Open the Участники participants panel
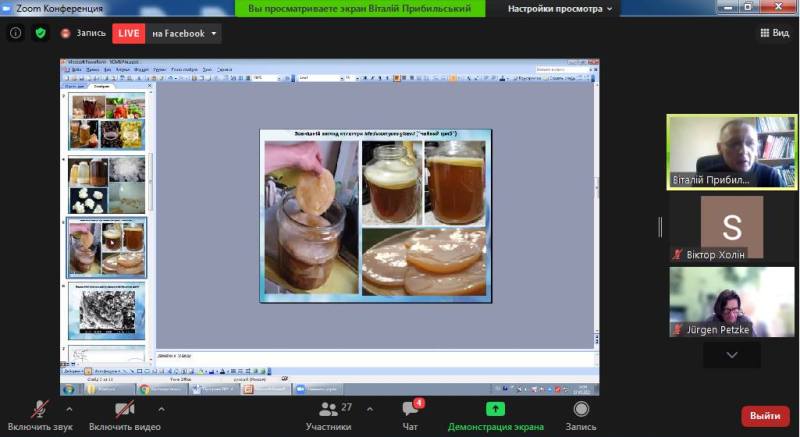800x437 pixels. point(328,409)
